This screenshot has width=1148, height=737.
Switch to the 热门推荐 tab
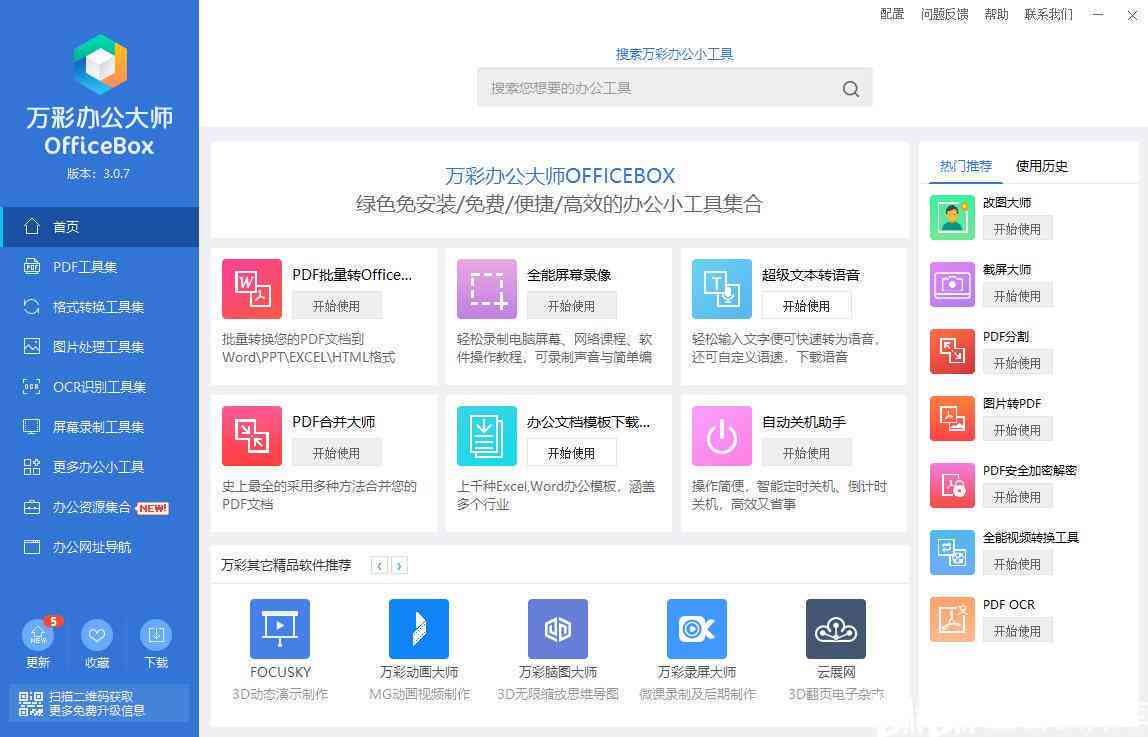click(966, 166)
